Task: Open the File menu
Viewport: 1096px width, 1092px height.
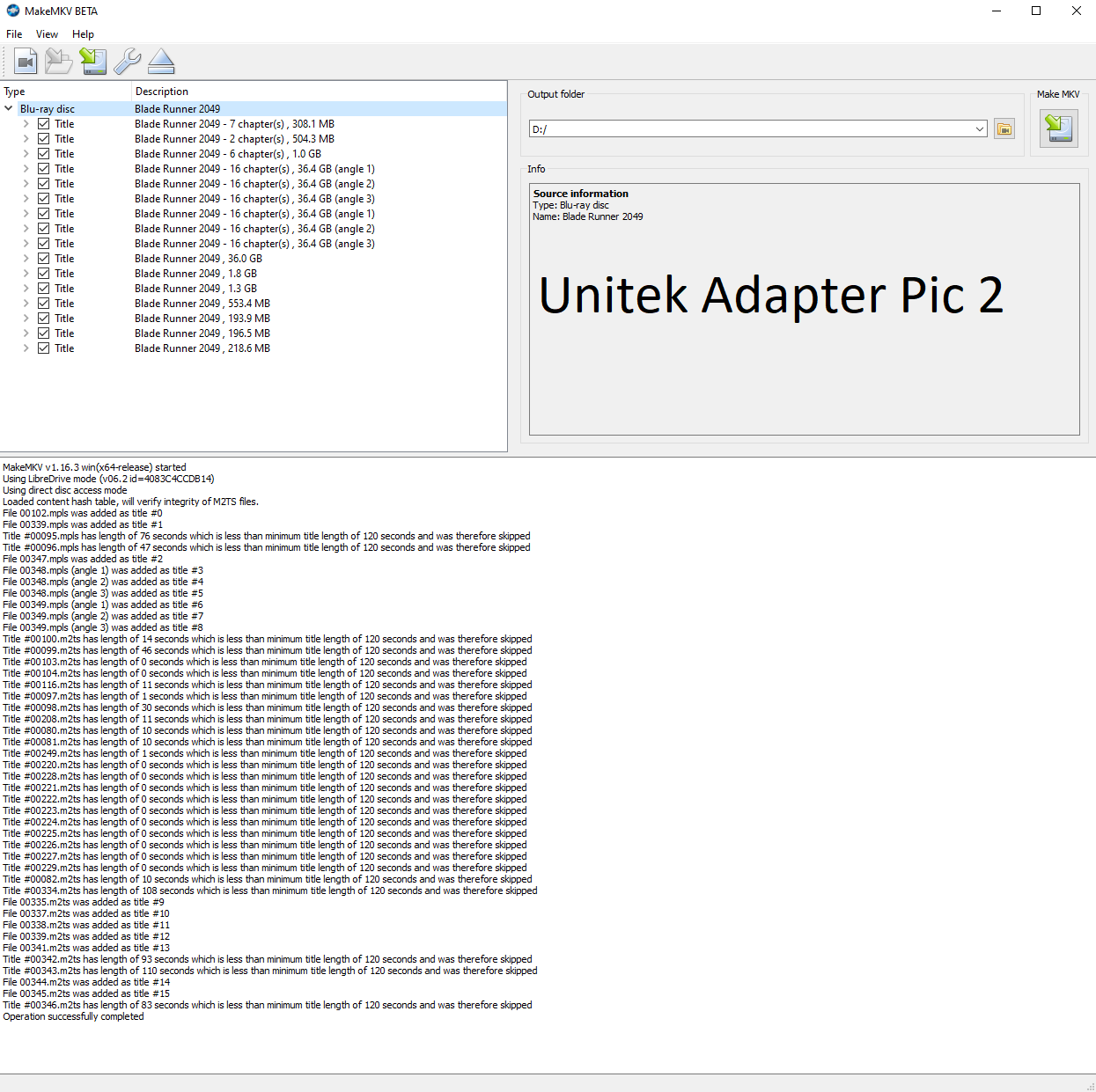Action: pyautogui.click(x=14, y=34)
